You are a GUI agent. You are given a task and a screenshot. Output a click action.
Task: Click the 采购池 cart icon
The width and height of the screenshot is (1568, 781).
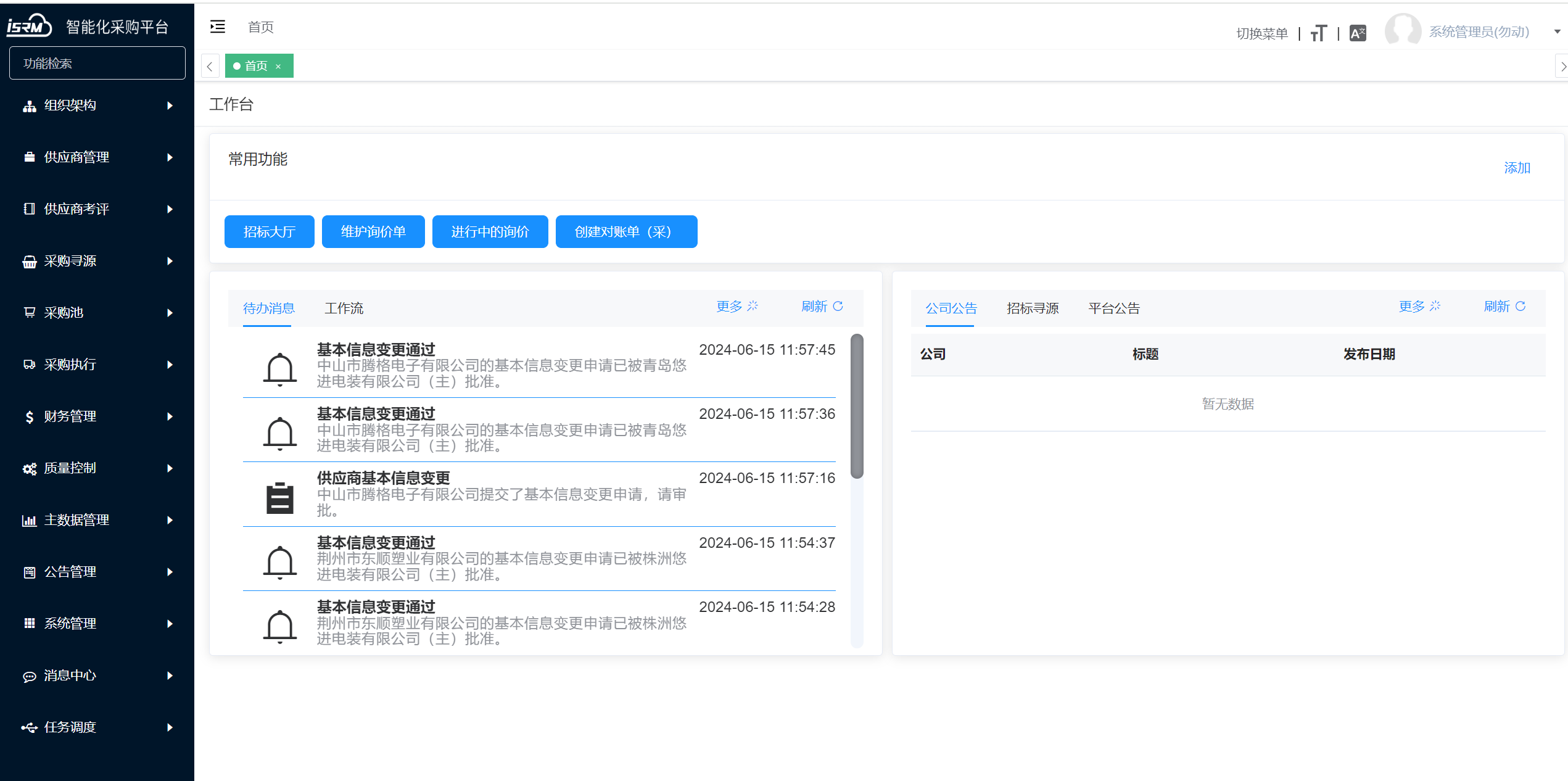29,313
